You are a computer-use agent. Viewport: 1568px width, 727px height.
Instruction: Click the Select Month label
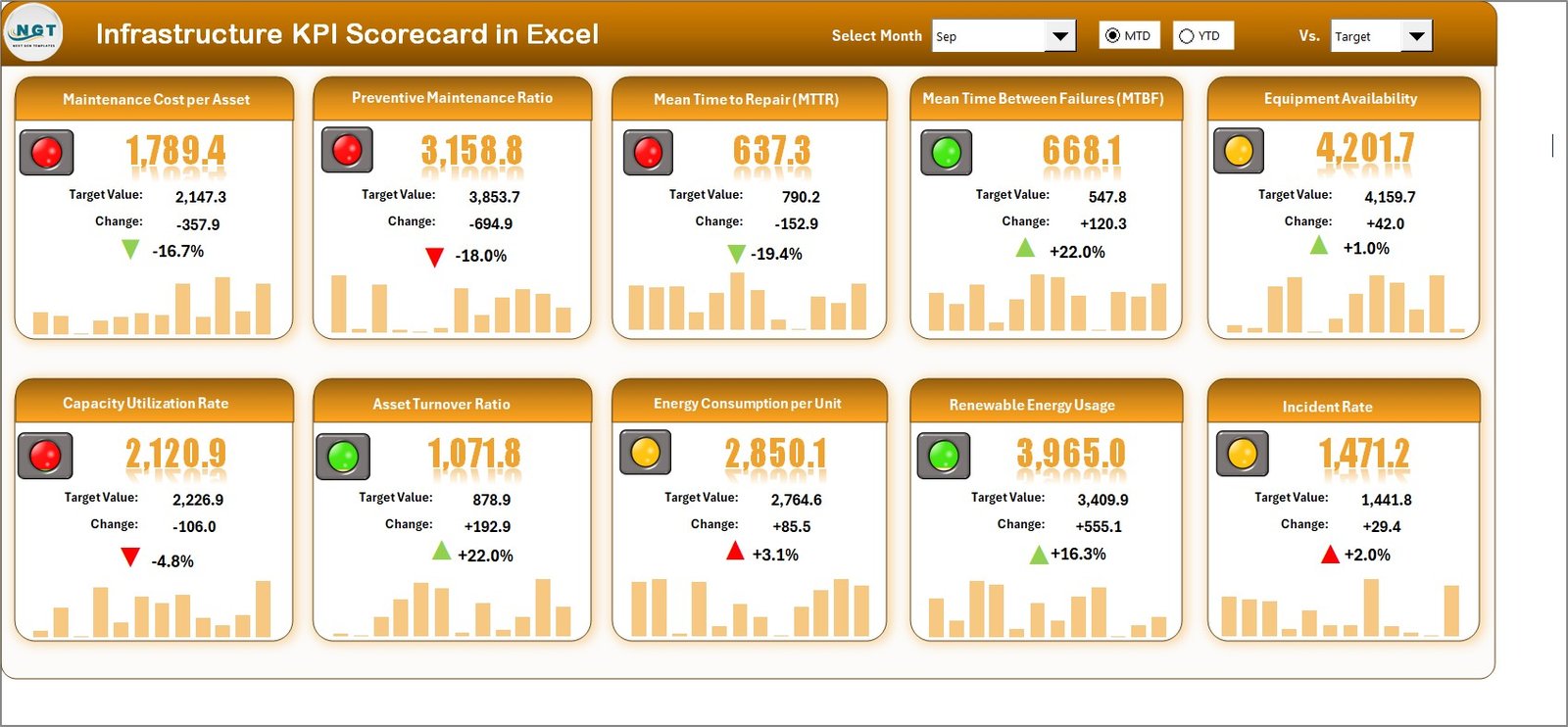tap(876, 36)
